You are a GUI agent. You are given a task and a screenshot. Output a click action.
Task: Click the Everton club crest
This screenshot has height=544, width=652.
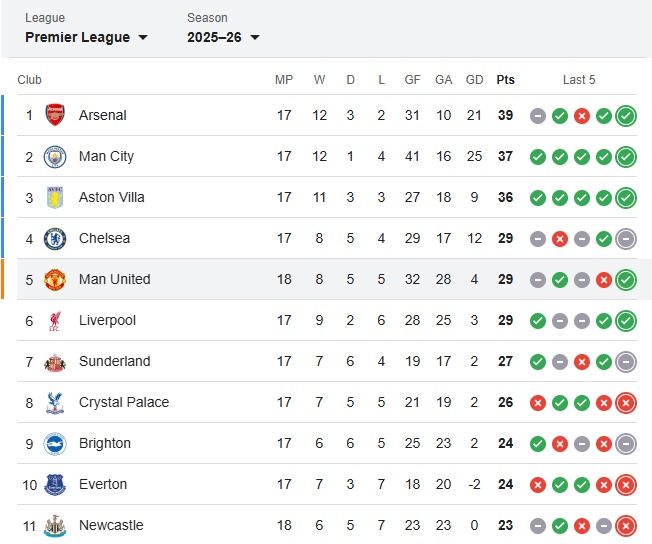point(55,485)
